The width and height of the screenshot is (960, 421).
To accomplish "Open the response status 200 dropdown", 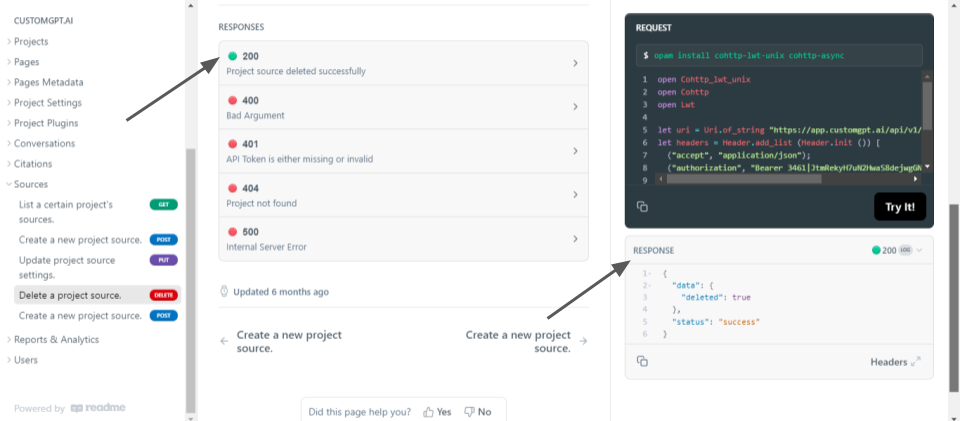I will [897, 250].
